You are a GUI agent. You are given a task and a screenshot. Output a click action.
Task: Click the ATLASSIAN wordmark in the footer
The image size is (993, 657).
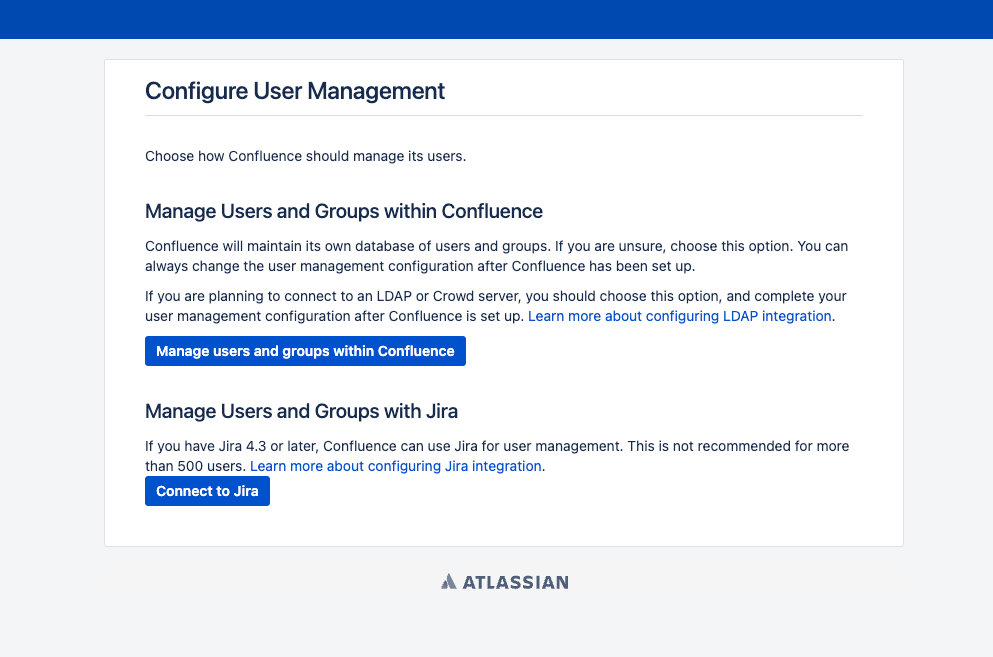coord(515,582)
